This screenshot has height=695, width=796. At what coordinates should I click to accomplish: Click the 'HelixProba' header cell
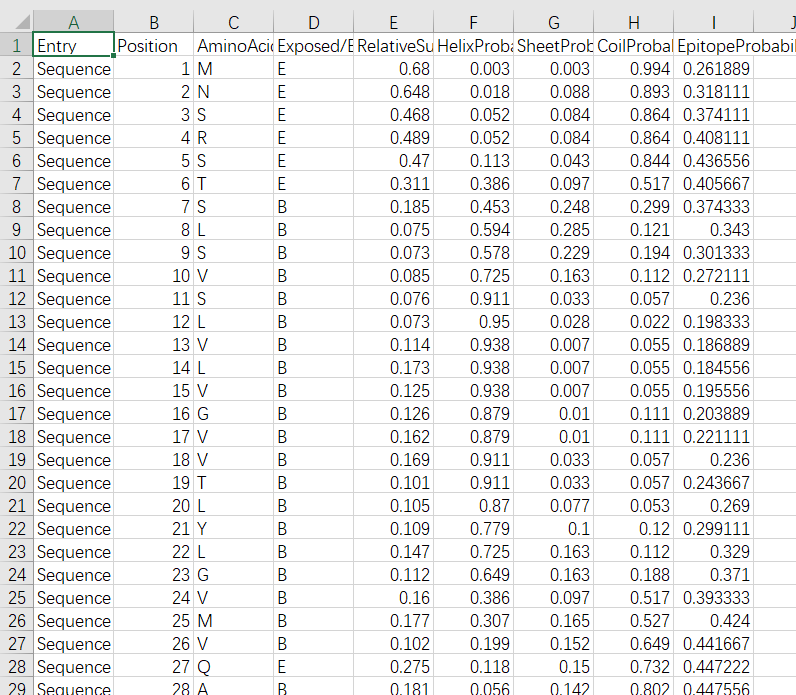point(474,46)
